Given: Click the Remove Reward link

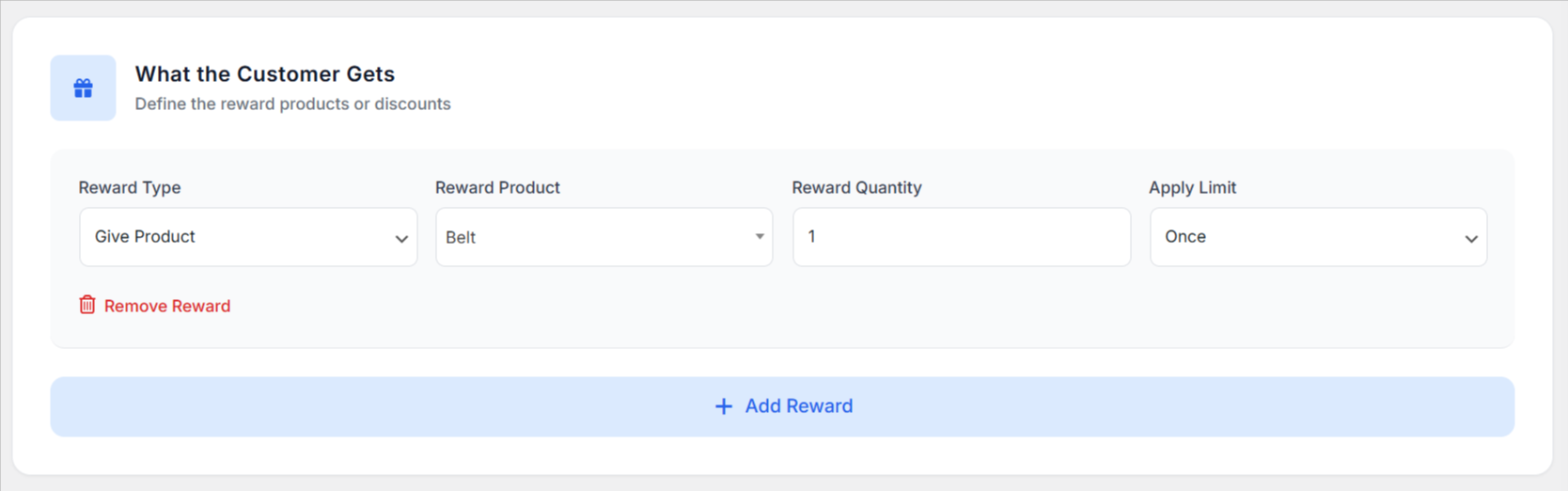Looking at the screenshot, I should (167, 306).
